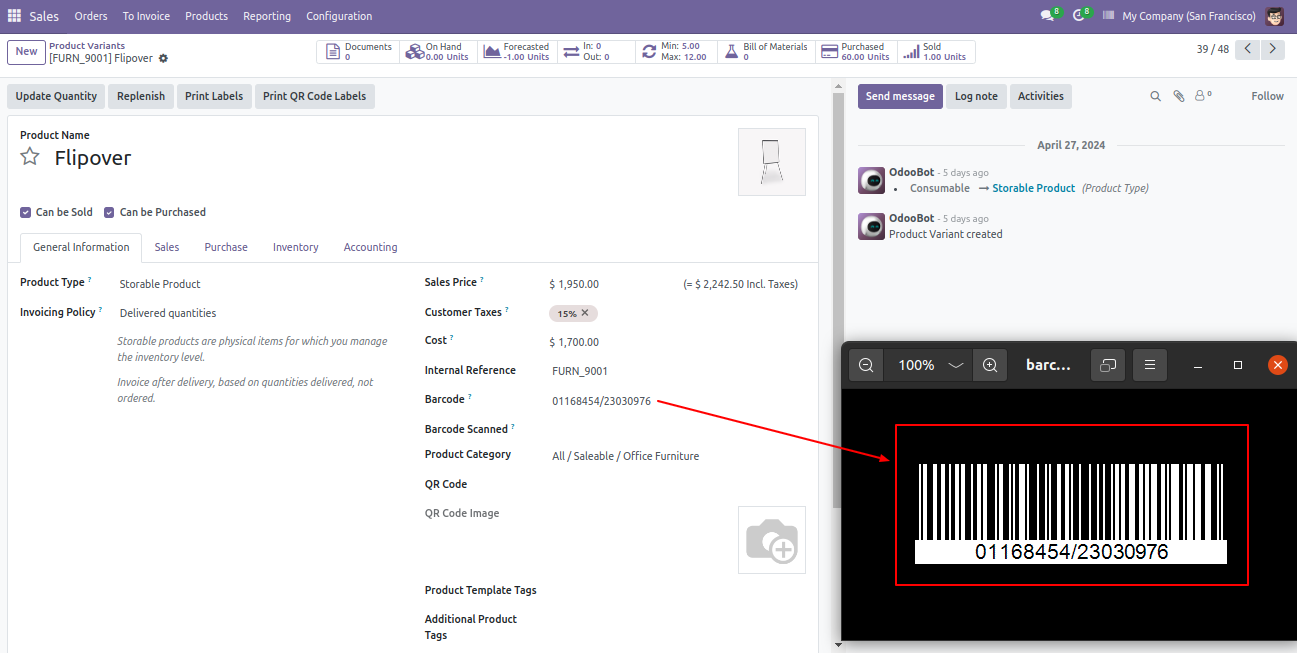Screen dimensions: 1297x653
Task: Show followers using the person icon
Action: (x=1204, y=96)
